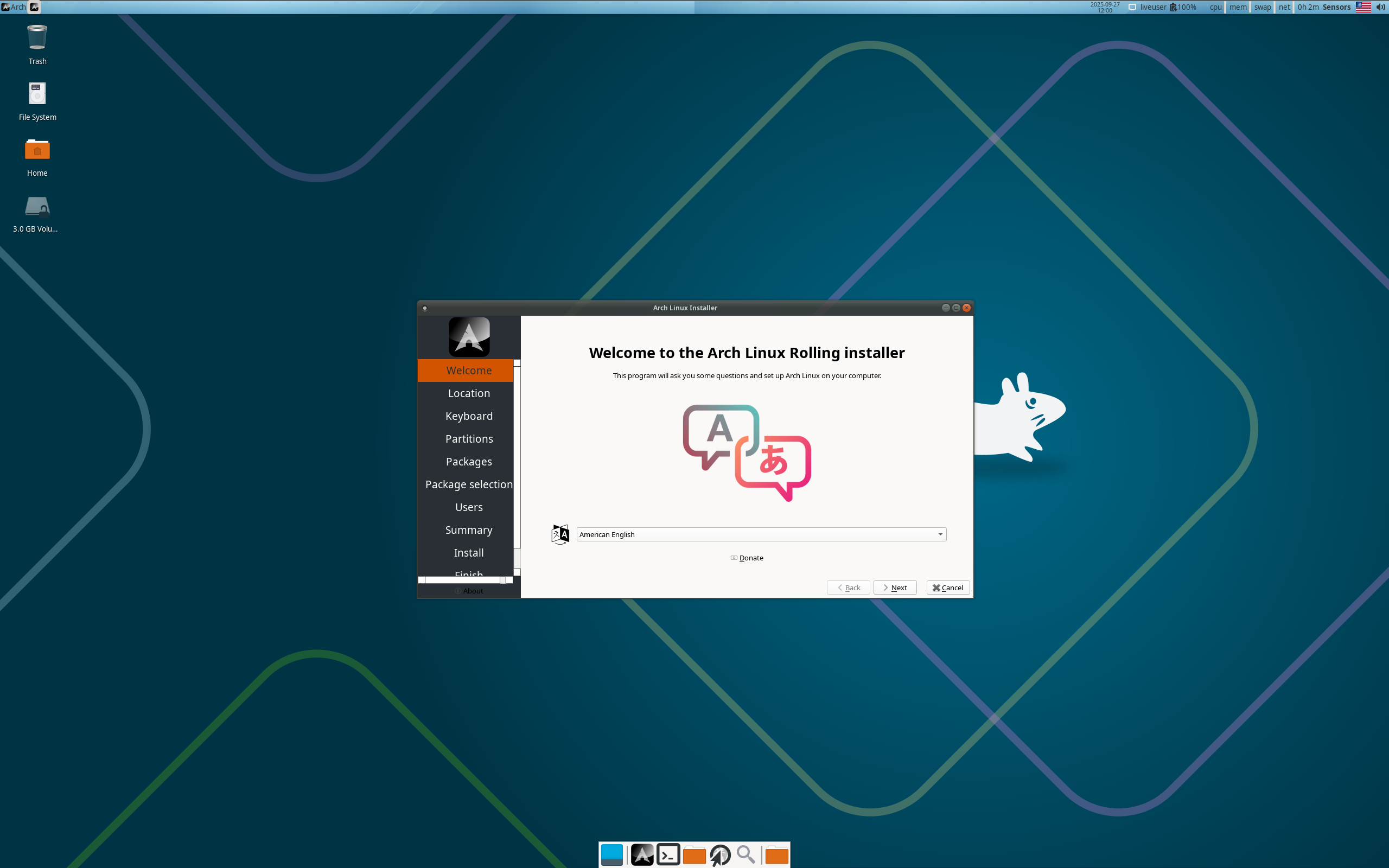The image size is (1389, 868).
Task: Select the Summary step in the sidebar
Action: pyautogui.click(x=466, y=530)
